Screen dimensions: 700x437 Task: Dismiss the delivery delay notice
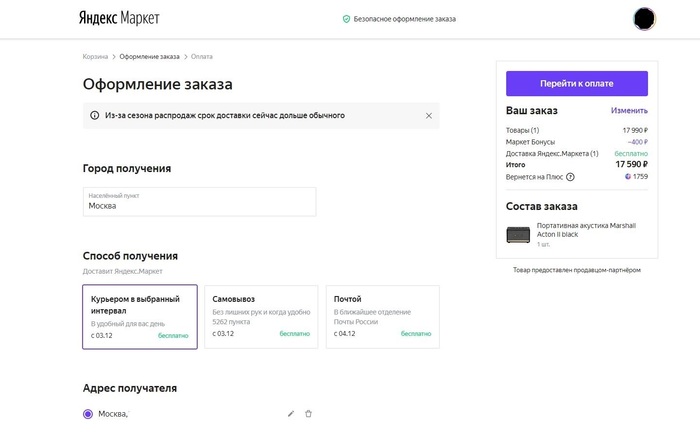(x=429, y=116)
